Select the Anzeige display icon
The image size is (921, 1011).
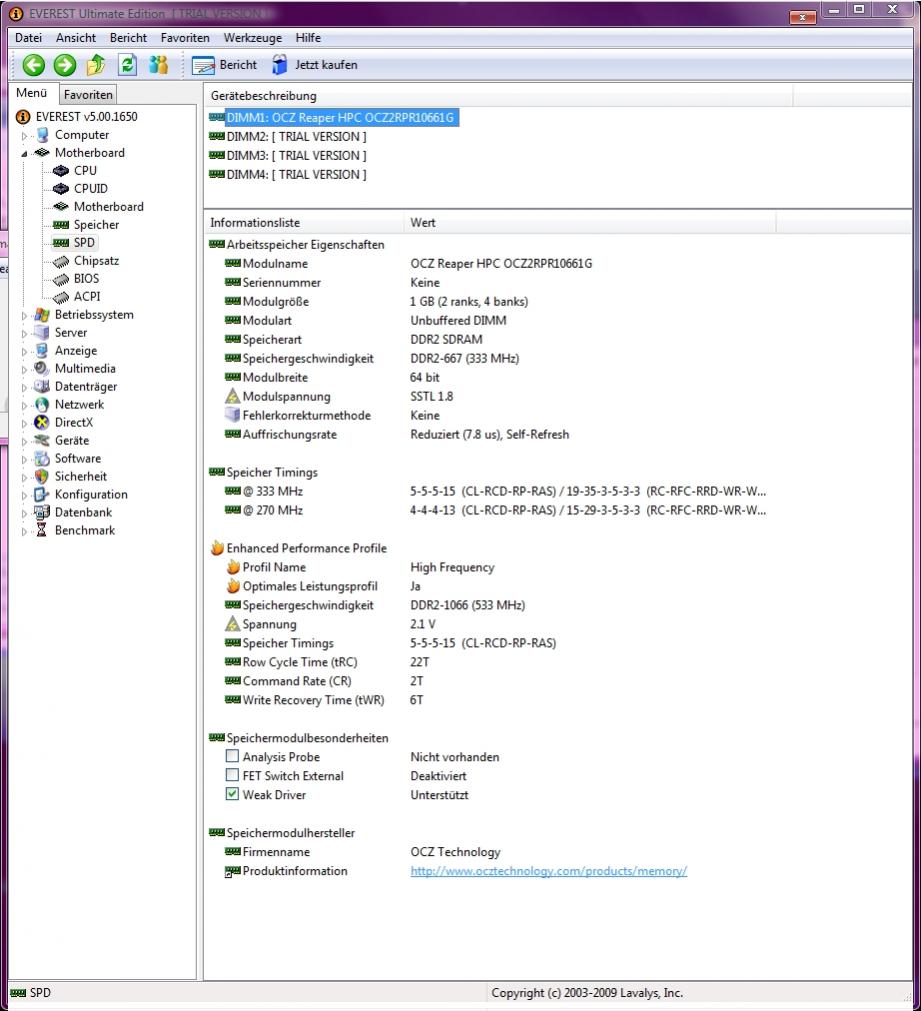(x=42, y=351)
